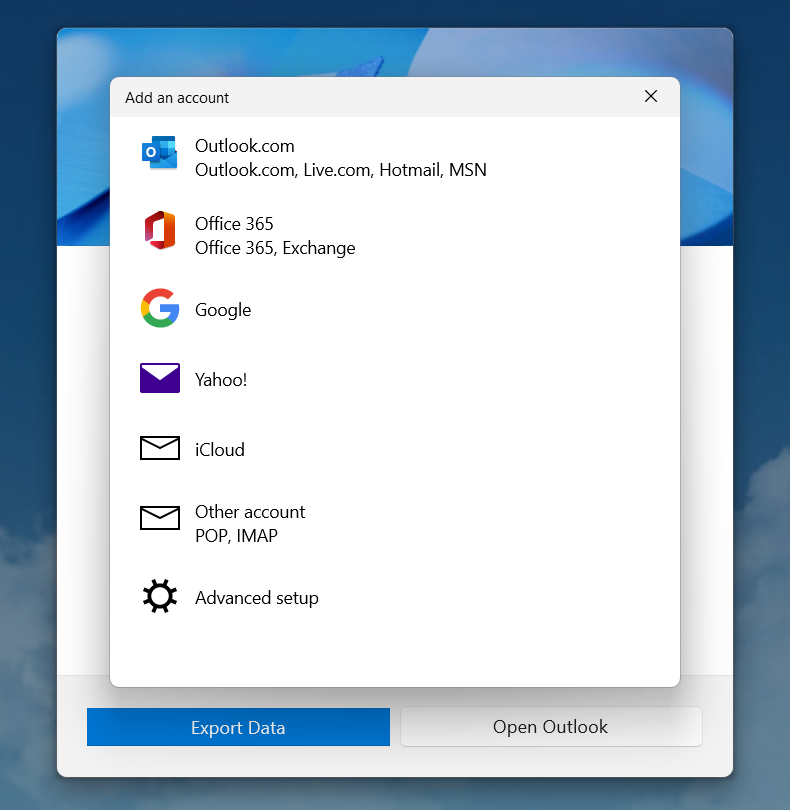Click the multicolor Google G logo

click(x=159, y=309)
